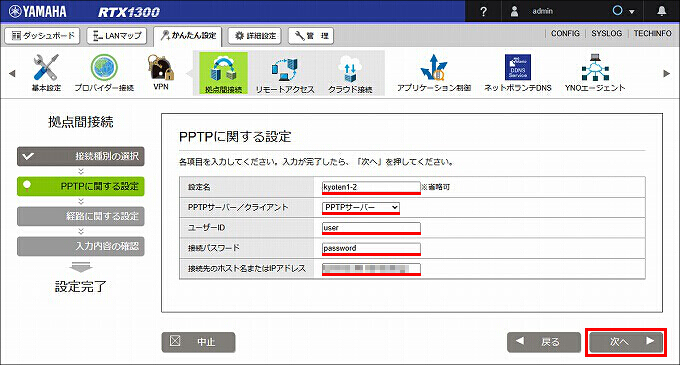Click the ユーザーID input field
The width and height of the screenshot is (680, 365).
point(371,228)
